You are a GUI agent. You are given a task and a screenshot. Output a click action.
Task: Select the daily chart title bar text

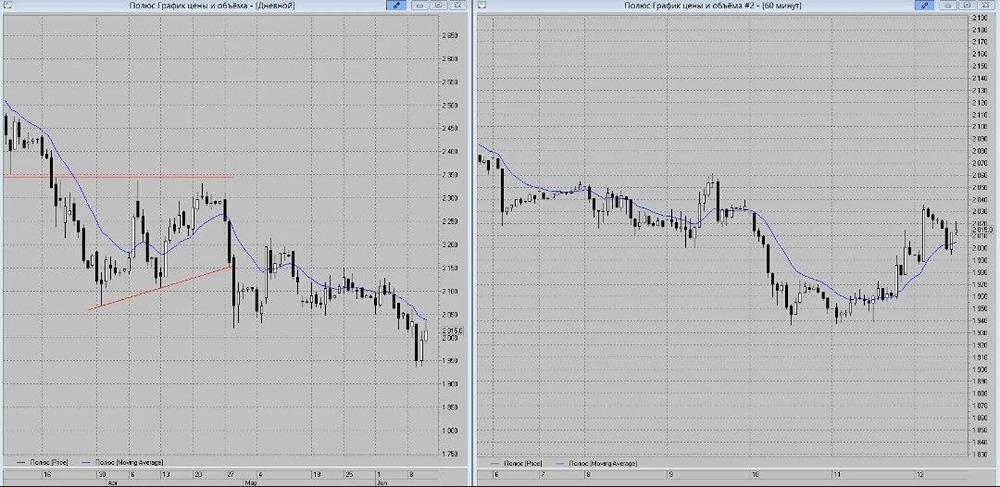point(213,5)
